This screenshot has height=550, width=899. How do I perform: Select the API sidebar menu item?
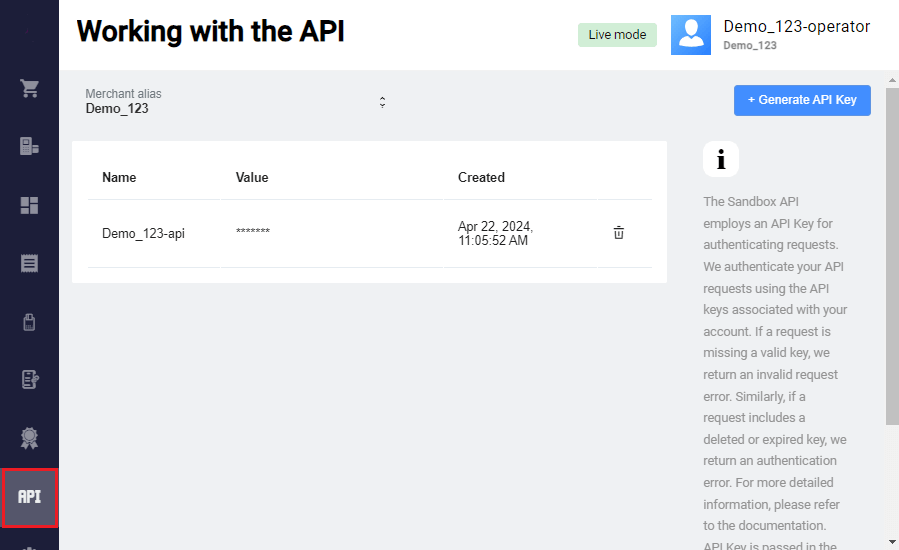coord(29,497)
